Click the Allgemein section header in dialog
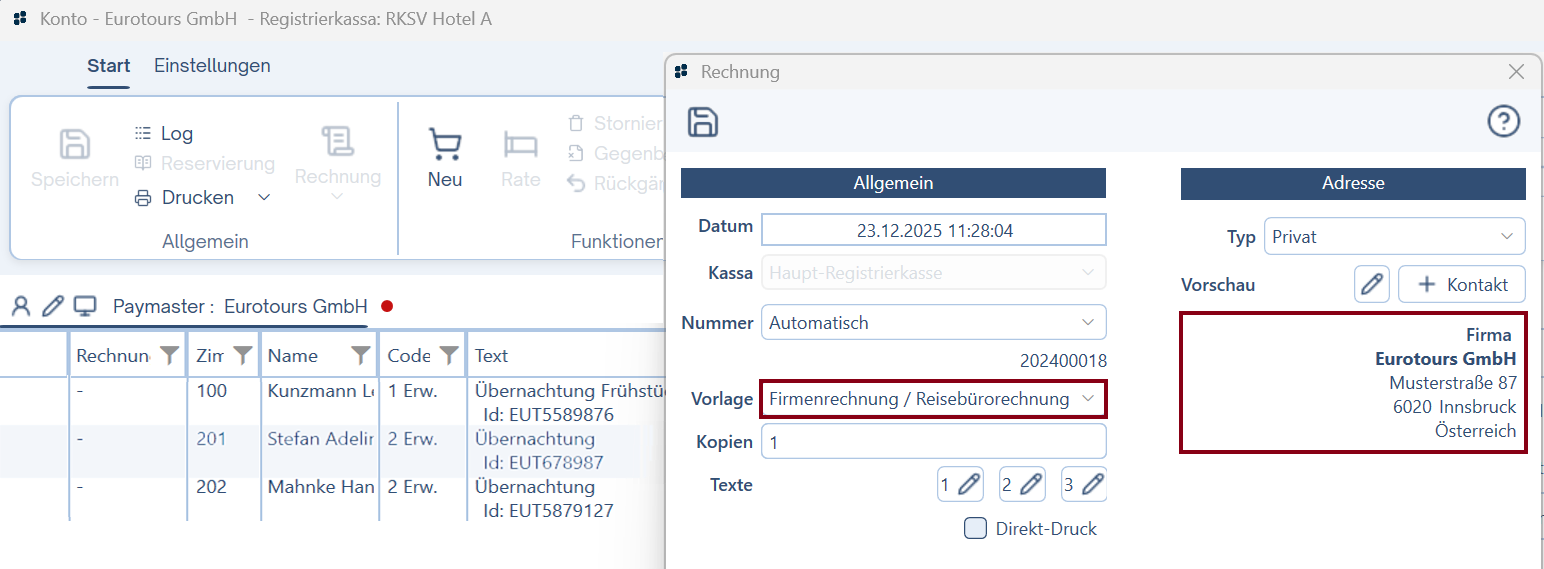Image resolution: width=1544 pixels, height=569 pixels. (x=893, y=183)
